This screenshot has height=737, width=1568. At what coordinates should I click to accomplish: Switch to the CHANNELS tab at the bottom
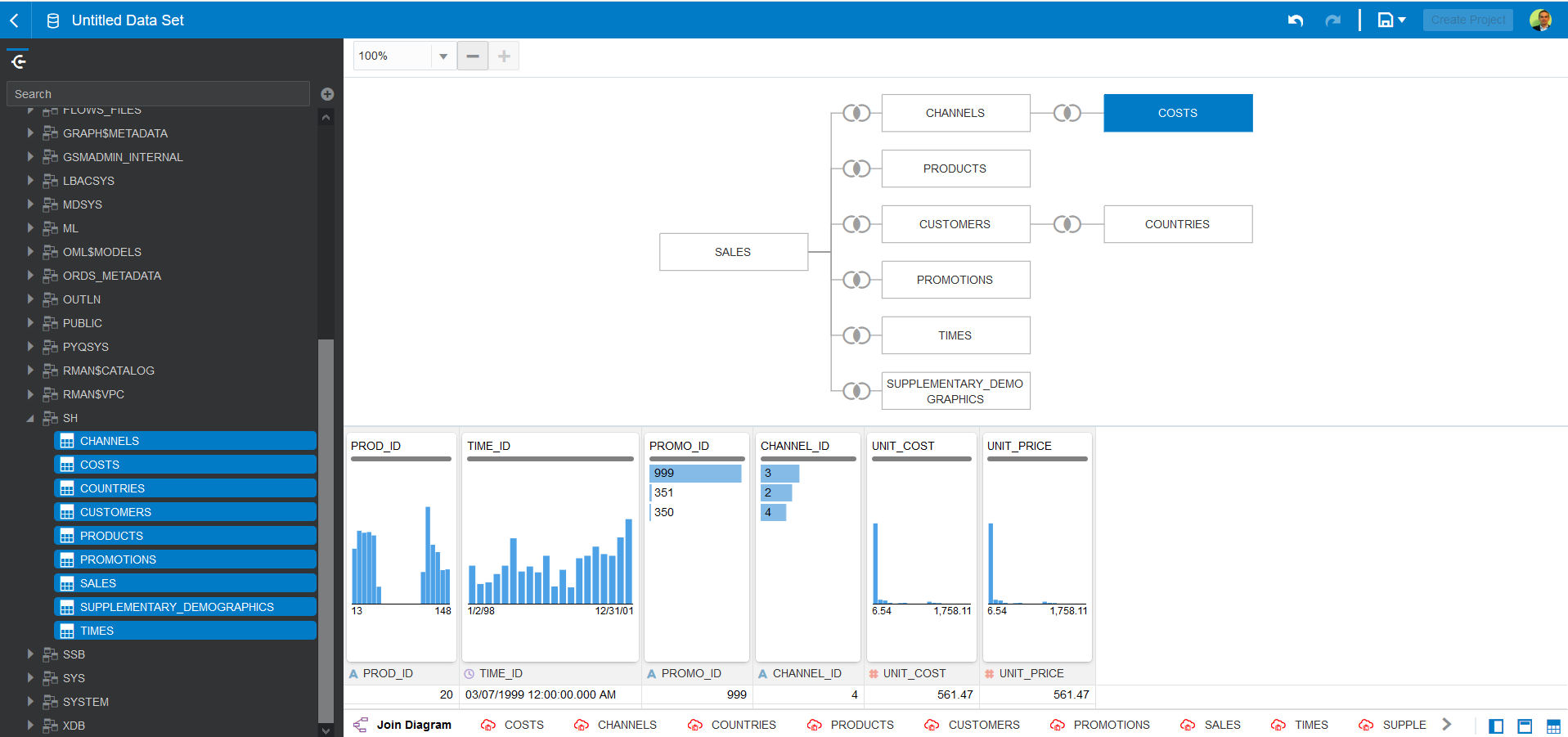pyautogui.click(x=627, y=725)
